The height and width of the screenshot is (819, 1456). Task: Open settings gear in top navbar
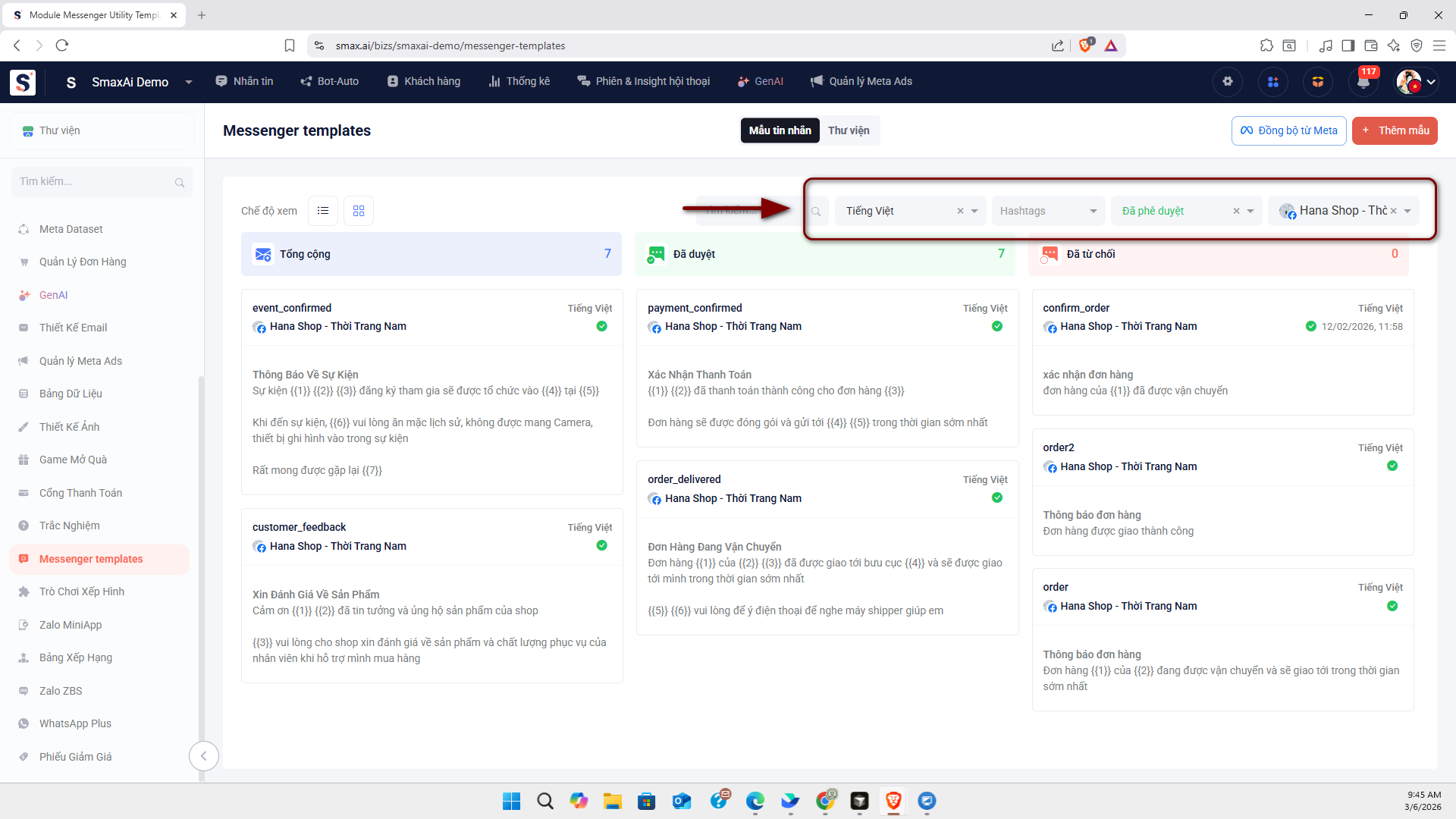point(1228,82)
